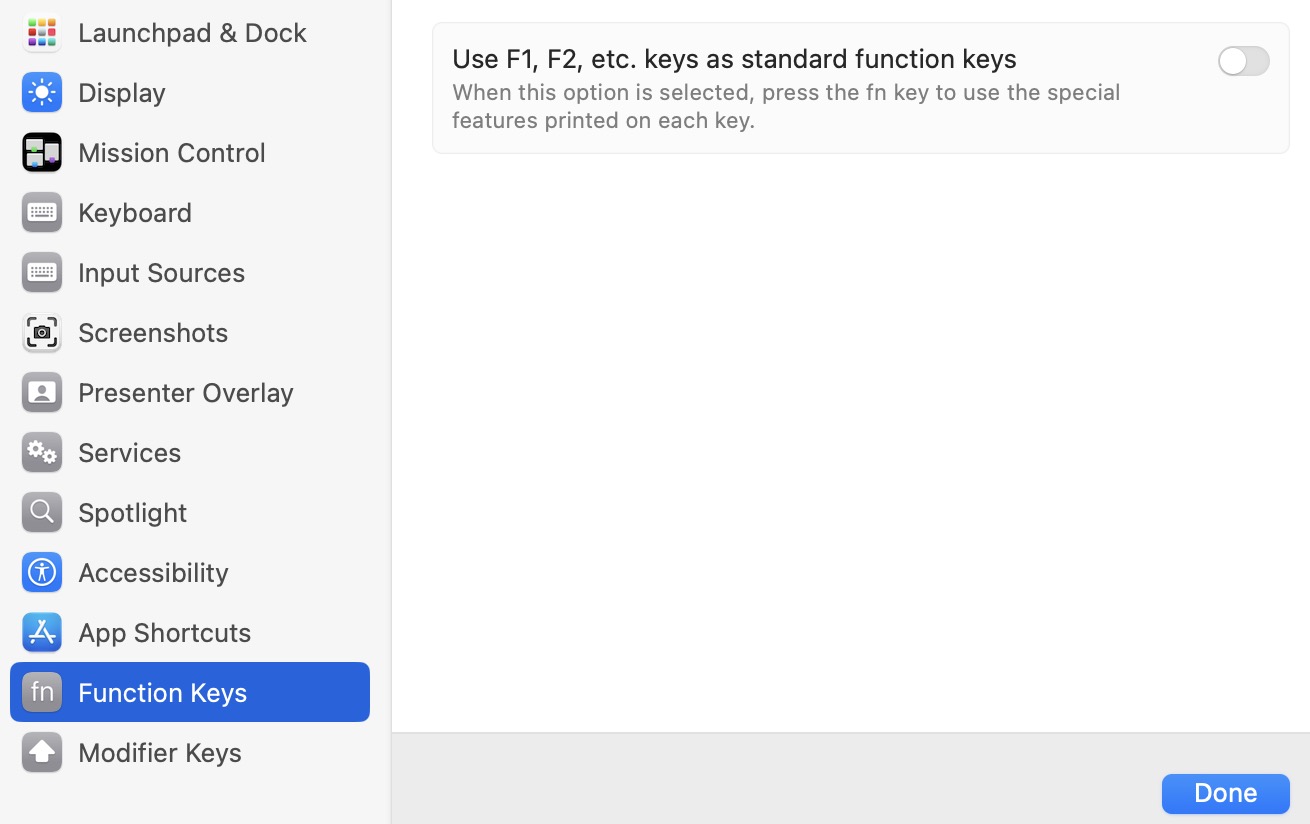Image resolution: width=1310 pixels, height=824 pixels.
Task: Enable standard function keys toggle
Action: pyautogui.click(x=1243, y=61)
